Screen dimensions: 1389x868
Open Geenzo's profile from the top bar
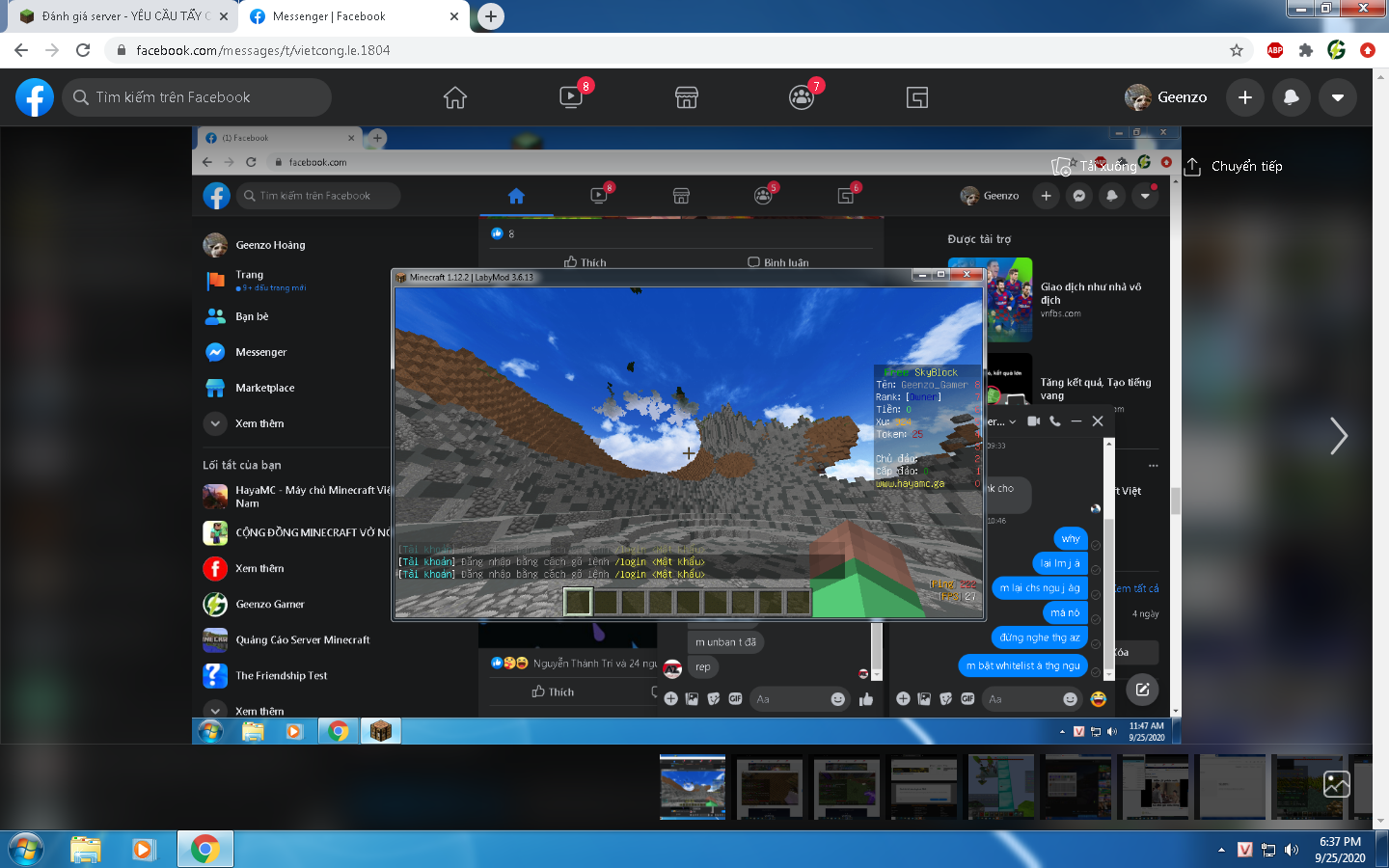click(1166, 97)
